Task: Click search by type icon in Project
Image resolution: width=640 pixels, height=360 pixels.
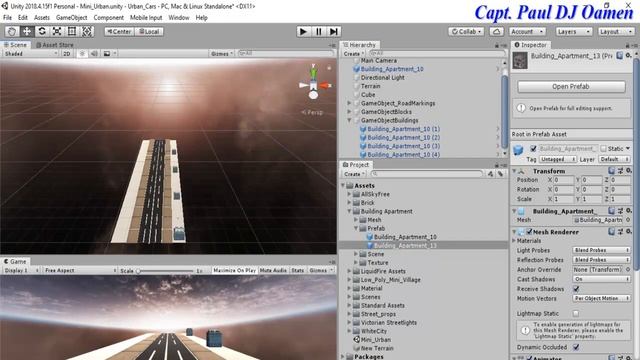Action: click(x=490, y=174)
